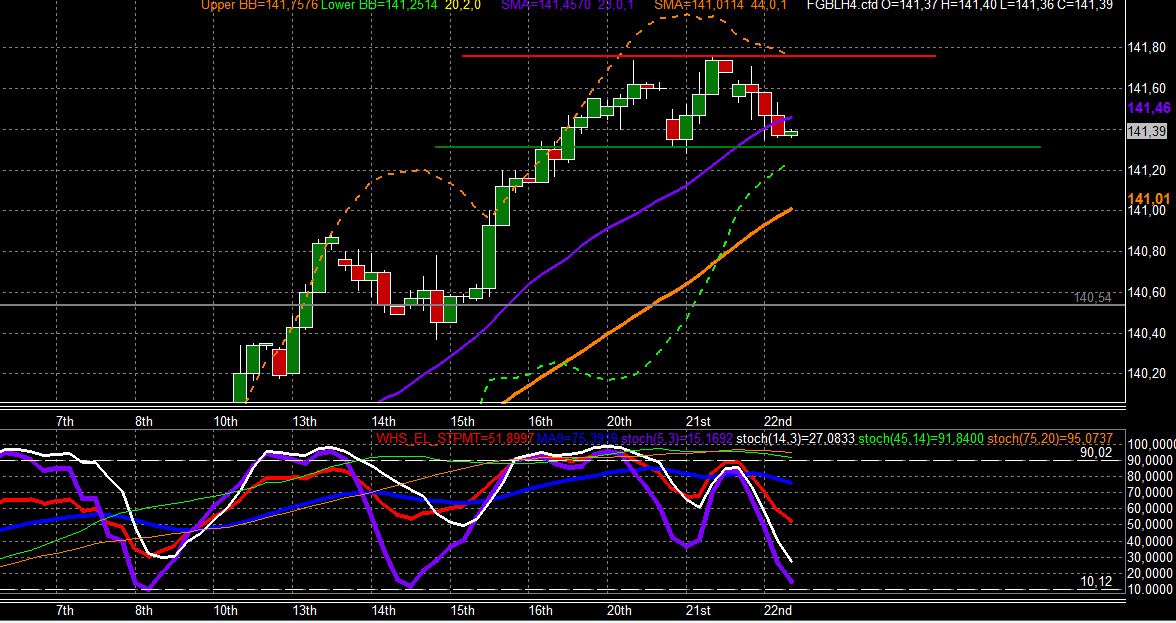Click the '141,60' price axis label
Screen dimensions: 1176x623
point(1147,88)
